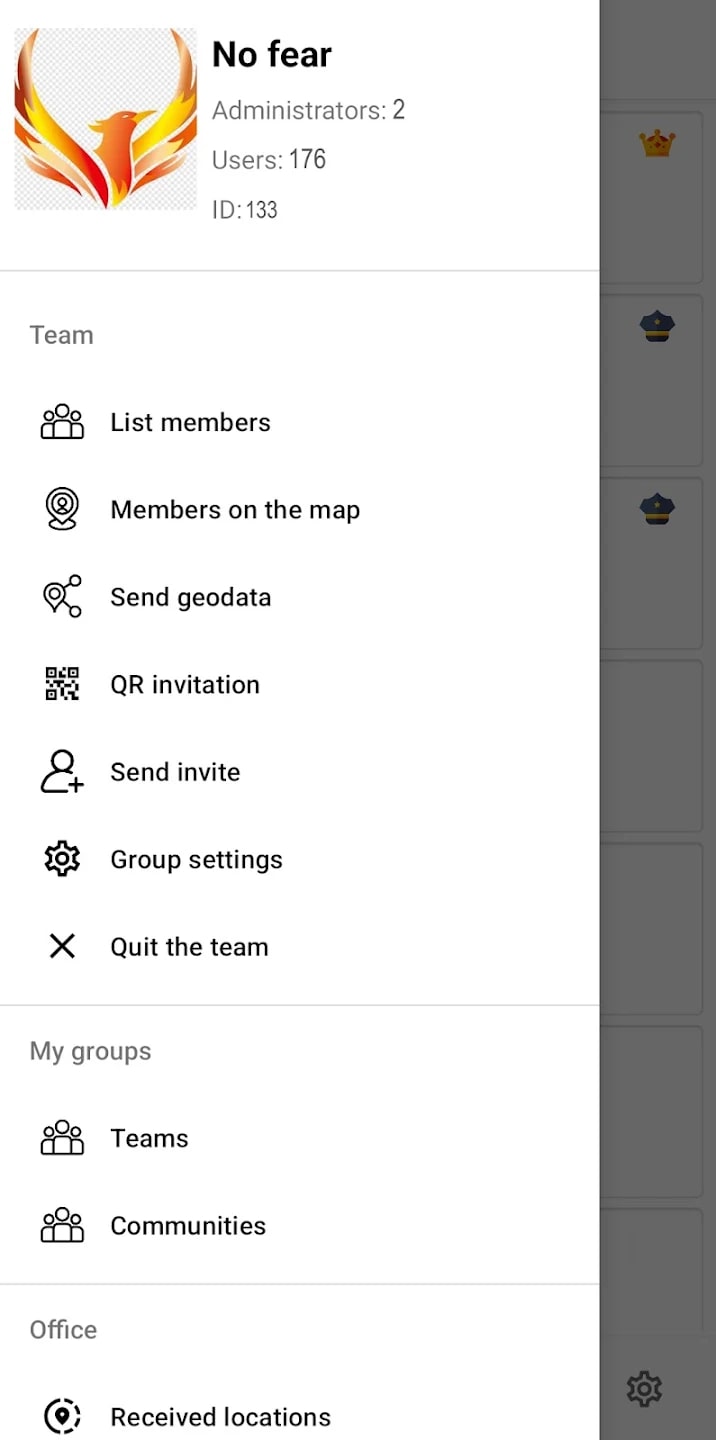Select the Send geodata menu item
The width and height of the screenshot is (716, 1440).
[x=300, y=597]
